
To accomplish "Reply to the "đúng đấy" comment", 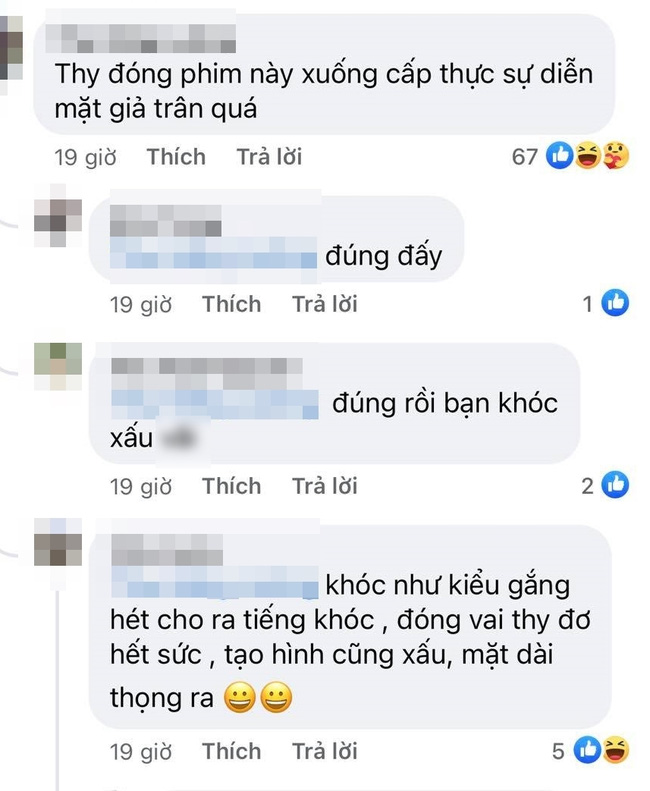I will [325, 305].
